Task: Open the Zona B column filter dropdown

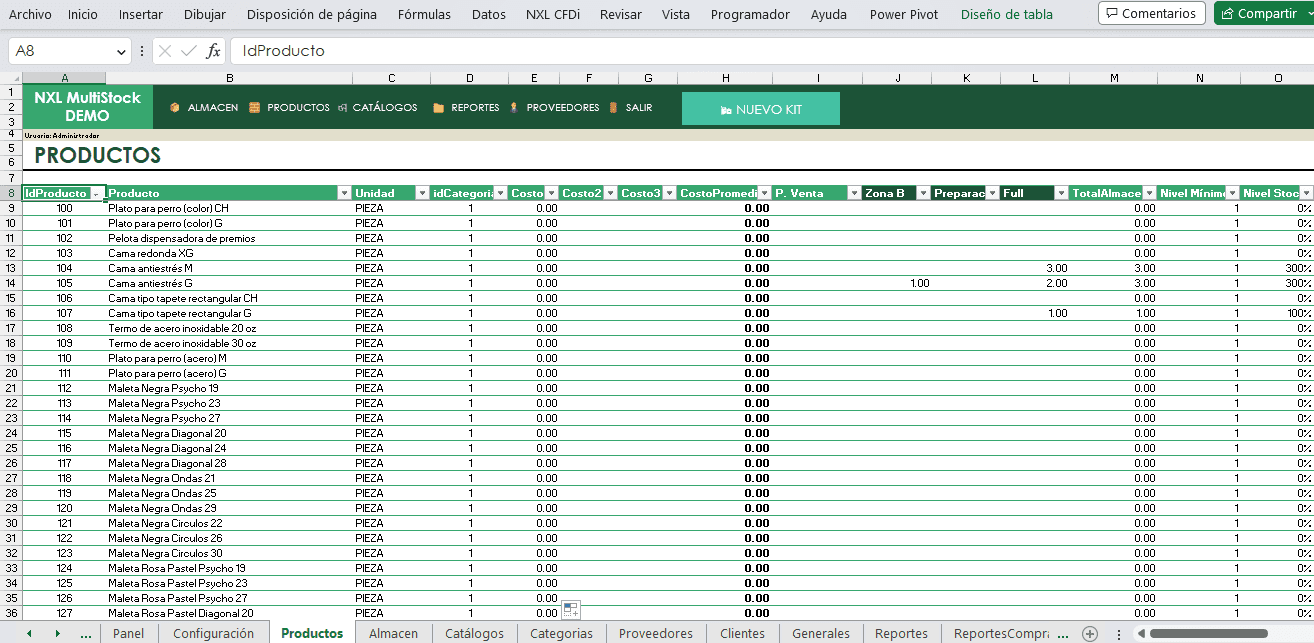Action: [922, 193]
